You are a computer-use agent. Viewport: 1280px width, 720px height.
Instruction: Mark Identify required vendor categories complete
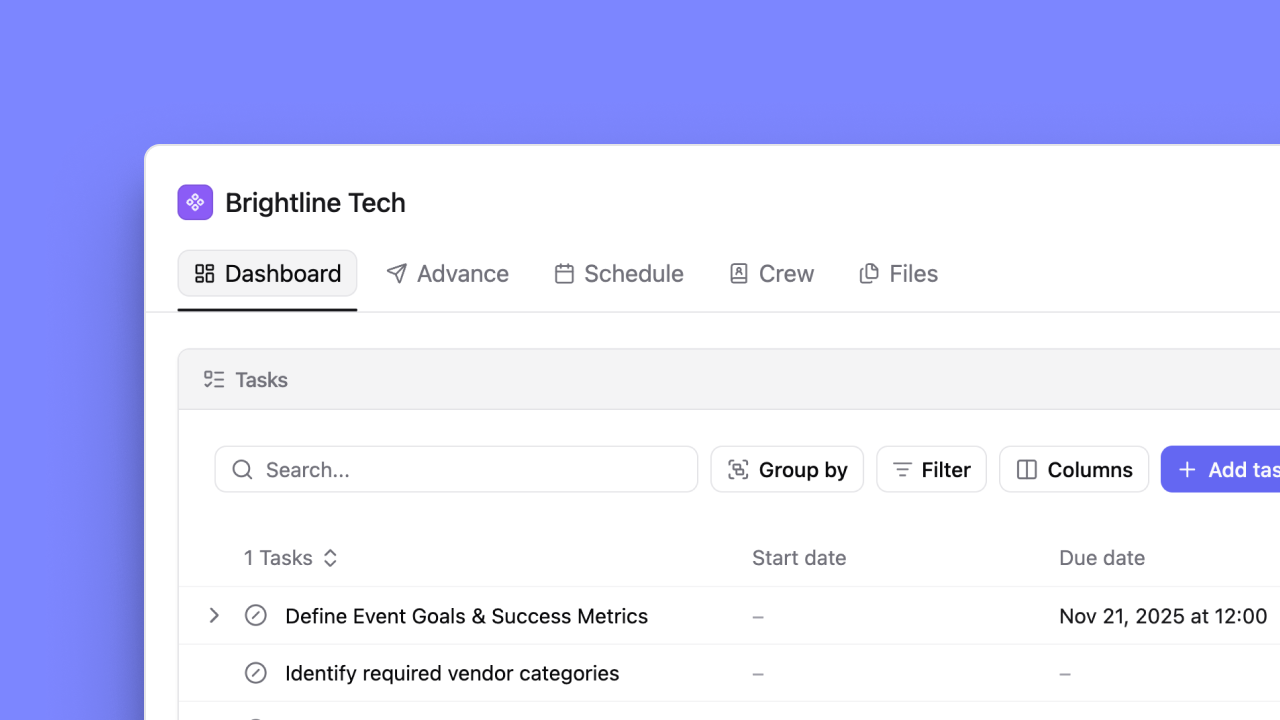255,672
